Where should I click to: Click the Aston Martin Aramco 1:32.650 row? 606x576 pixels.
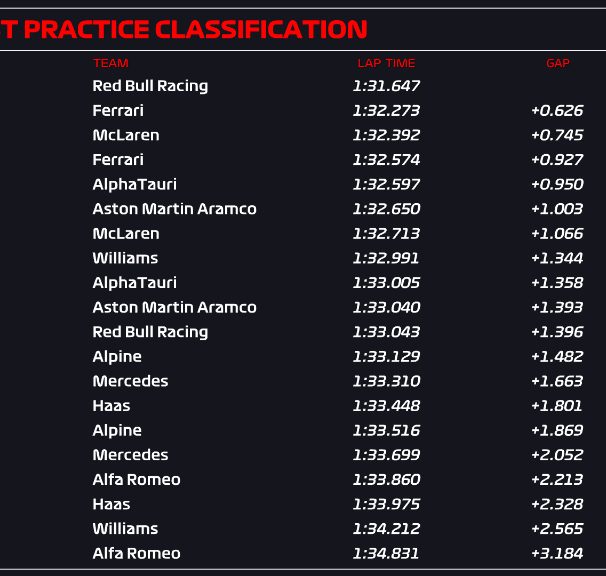pos(338,209)
